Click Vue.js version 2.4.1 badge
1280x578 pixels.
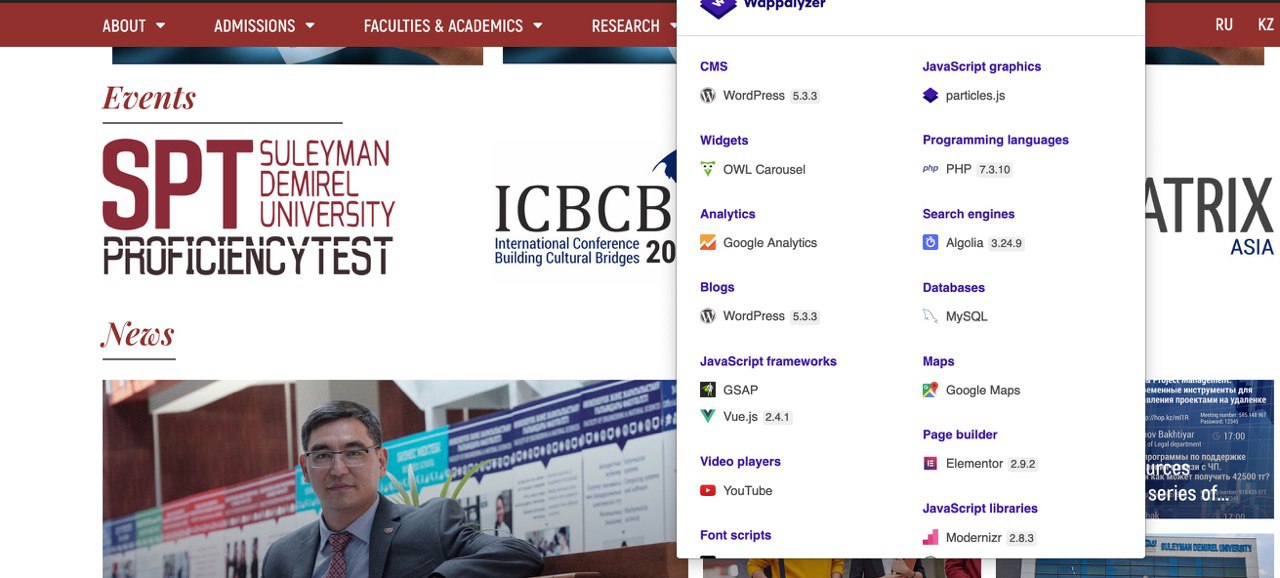tap(777, 417)
